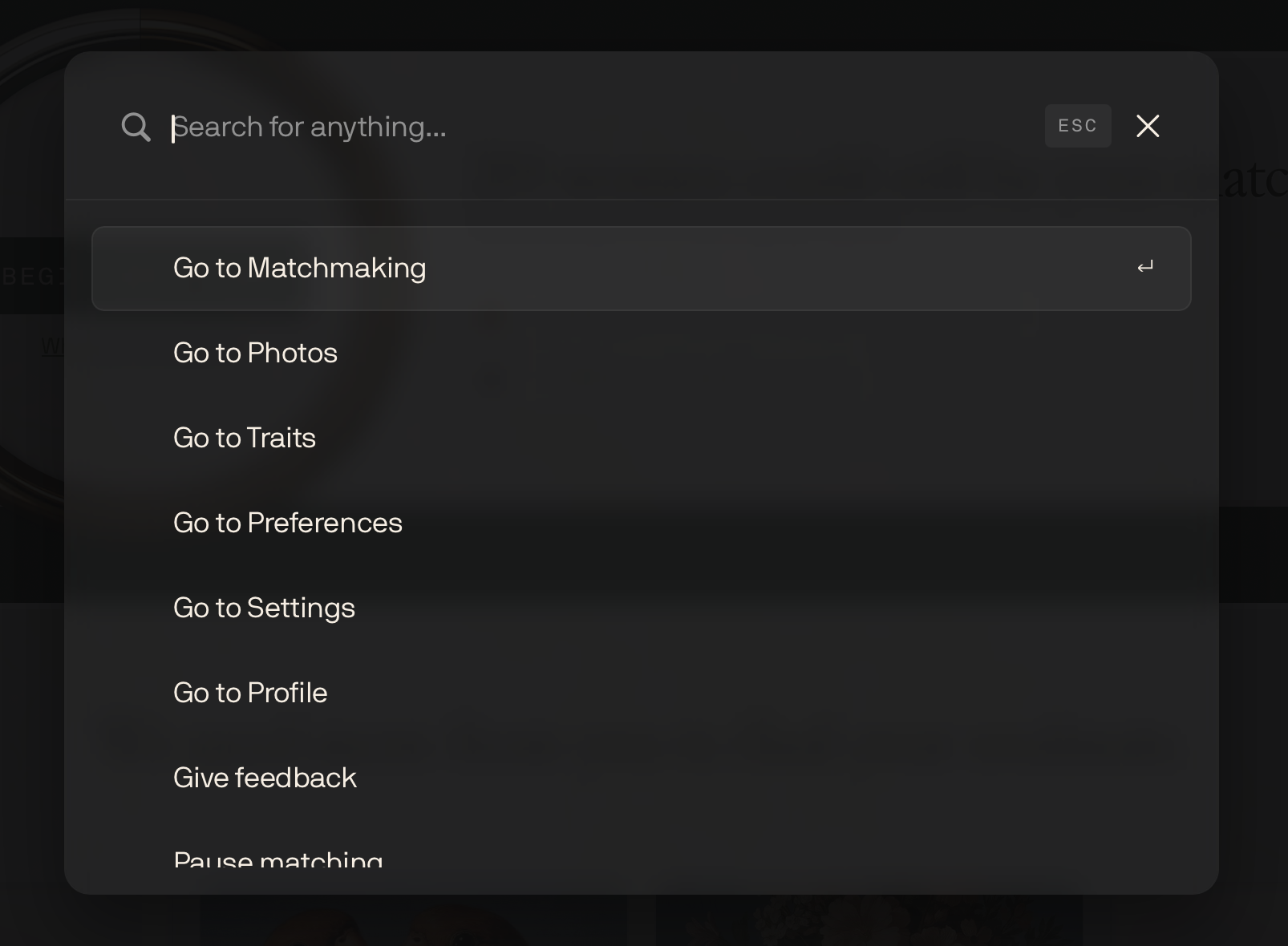Screen dimensions: 1288x946
Task: Close the command palette with the X
Action: [x=1148, y=126]
